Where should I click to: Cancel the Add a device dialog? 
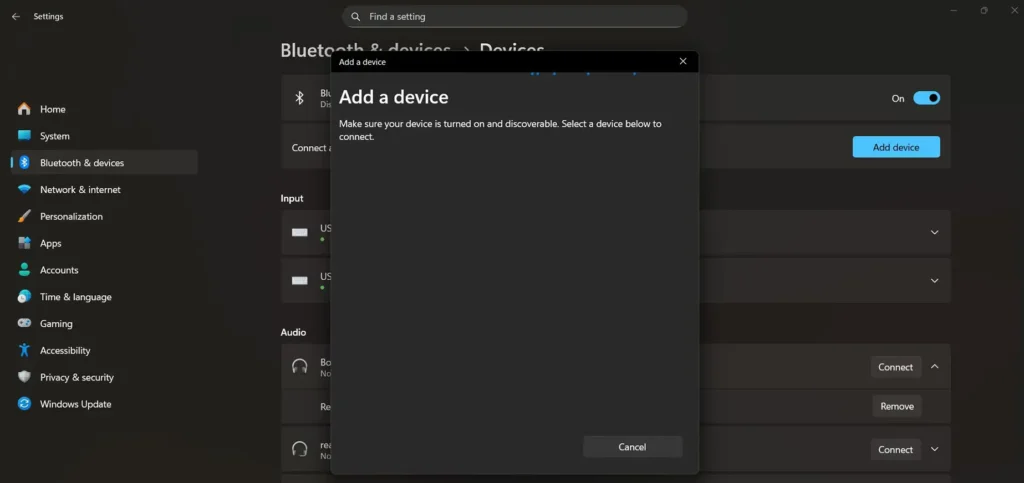tap(632, 447)
